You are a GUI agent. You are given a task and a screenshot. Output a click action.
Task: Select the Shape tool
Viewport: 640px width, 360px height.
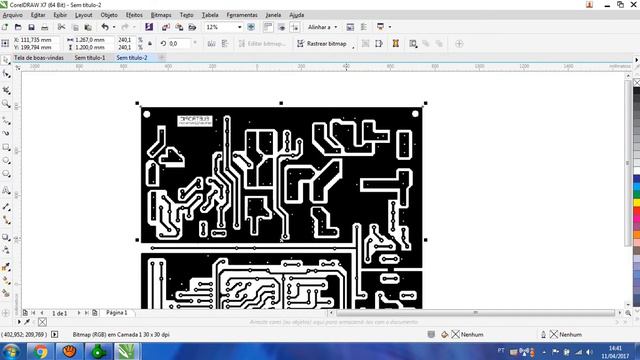click(6, 74)
